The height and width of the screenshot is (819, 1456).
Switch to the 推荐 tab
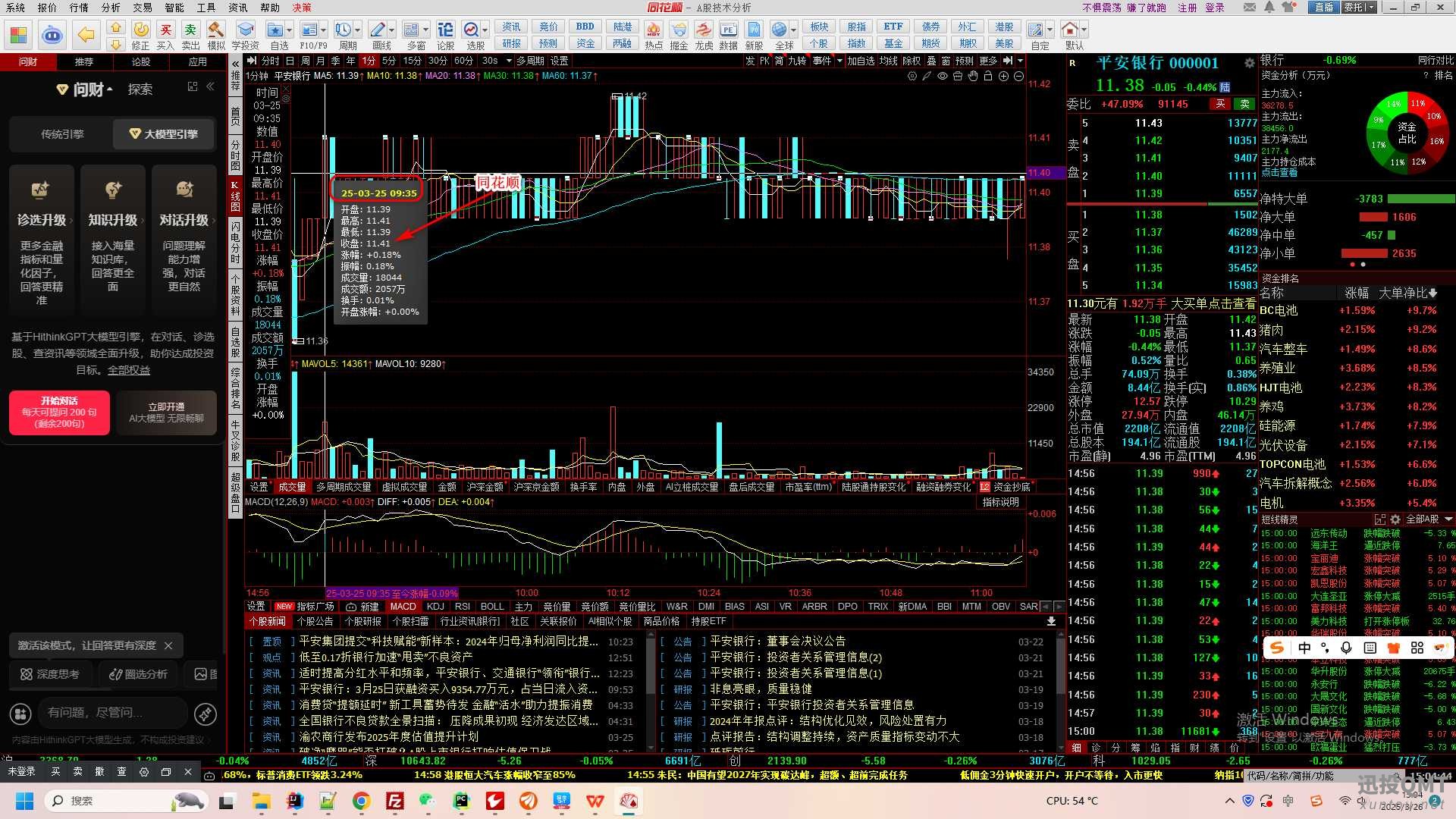click(x=84, y=61)
